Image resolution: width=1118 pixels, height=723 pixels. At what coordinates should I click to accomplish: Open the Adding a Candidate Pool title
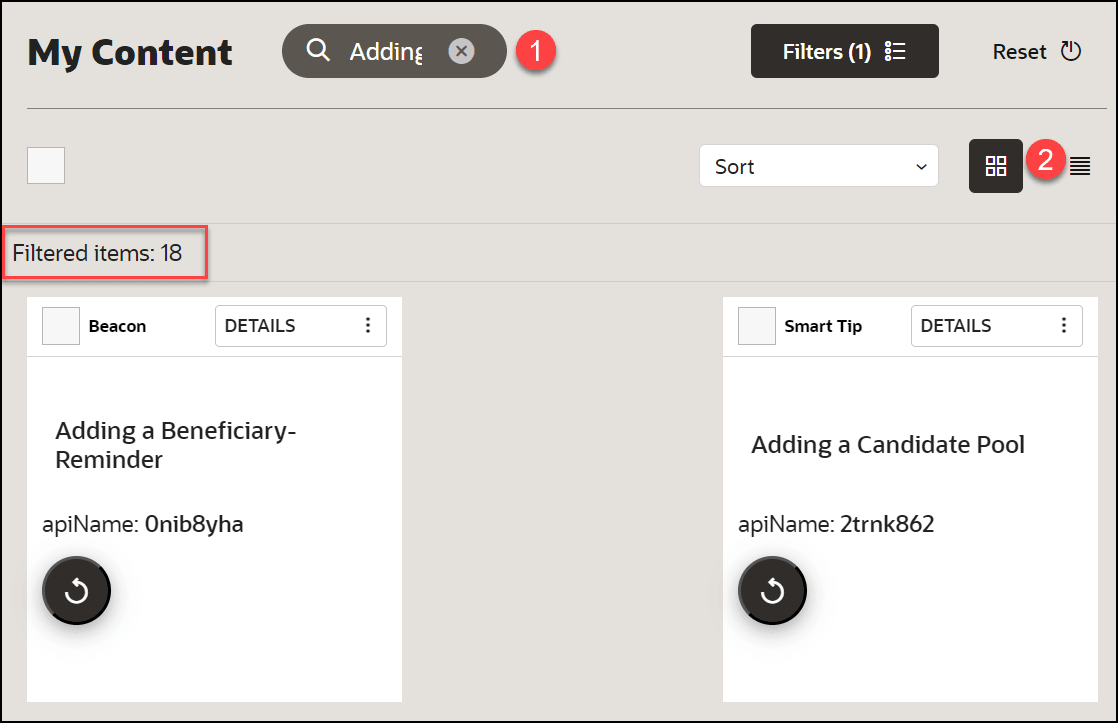(888, 445)
